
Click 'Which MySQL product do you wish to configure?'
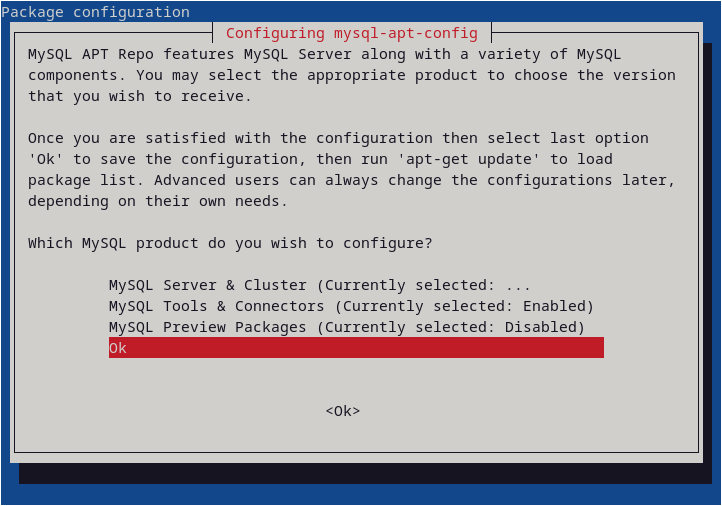click(230, 243)
